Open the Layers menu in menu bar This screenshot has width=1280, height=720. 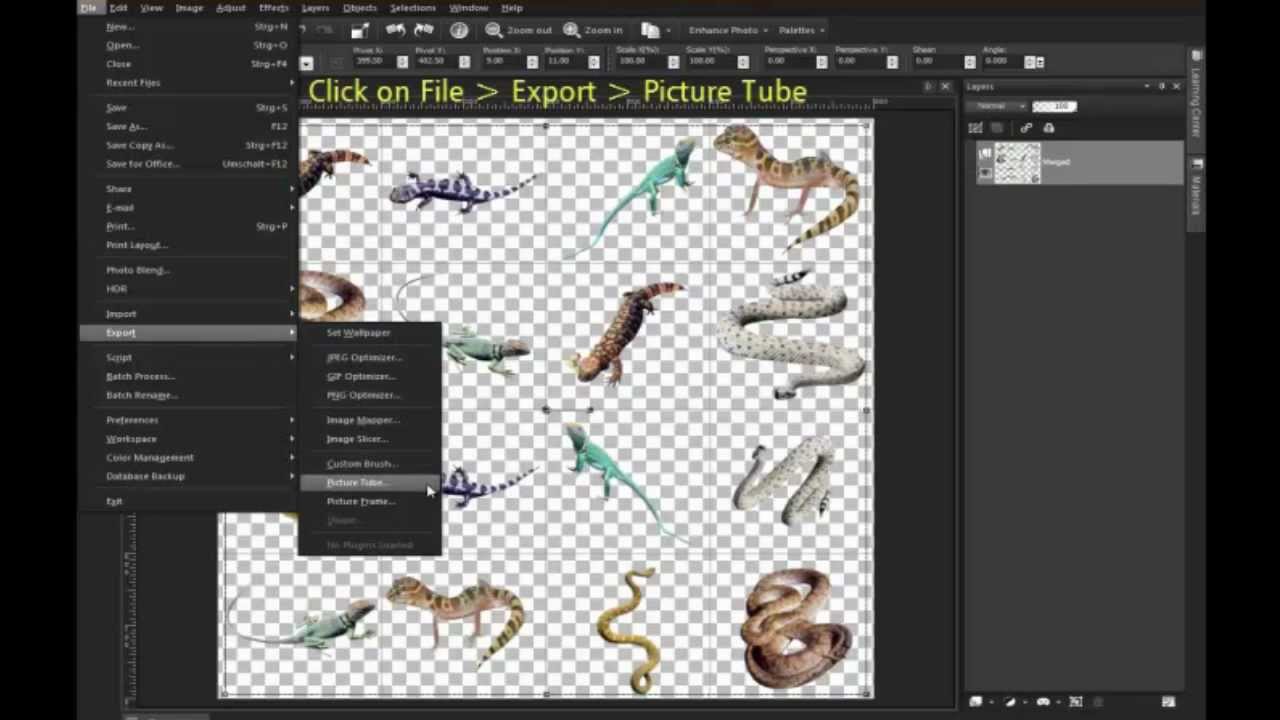coord(315,8)
